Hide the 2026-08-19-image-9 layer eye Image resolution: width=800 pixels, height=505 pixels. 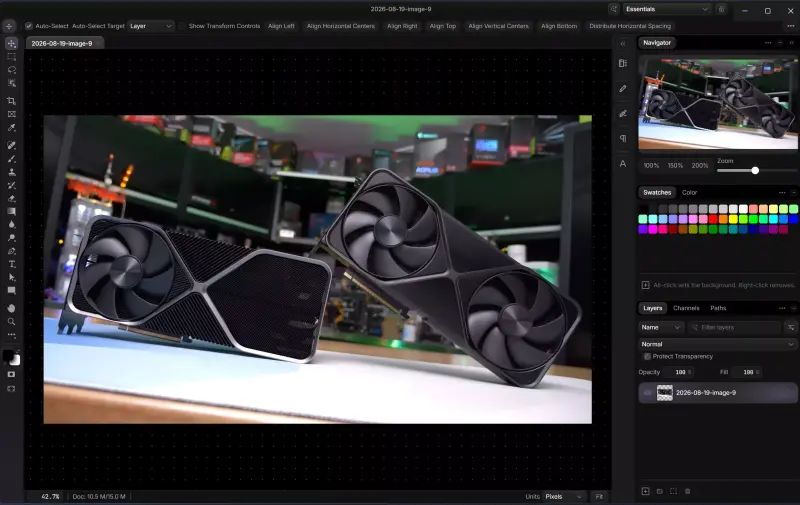[x=647, y=393]
